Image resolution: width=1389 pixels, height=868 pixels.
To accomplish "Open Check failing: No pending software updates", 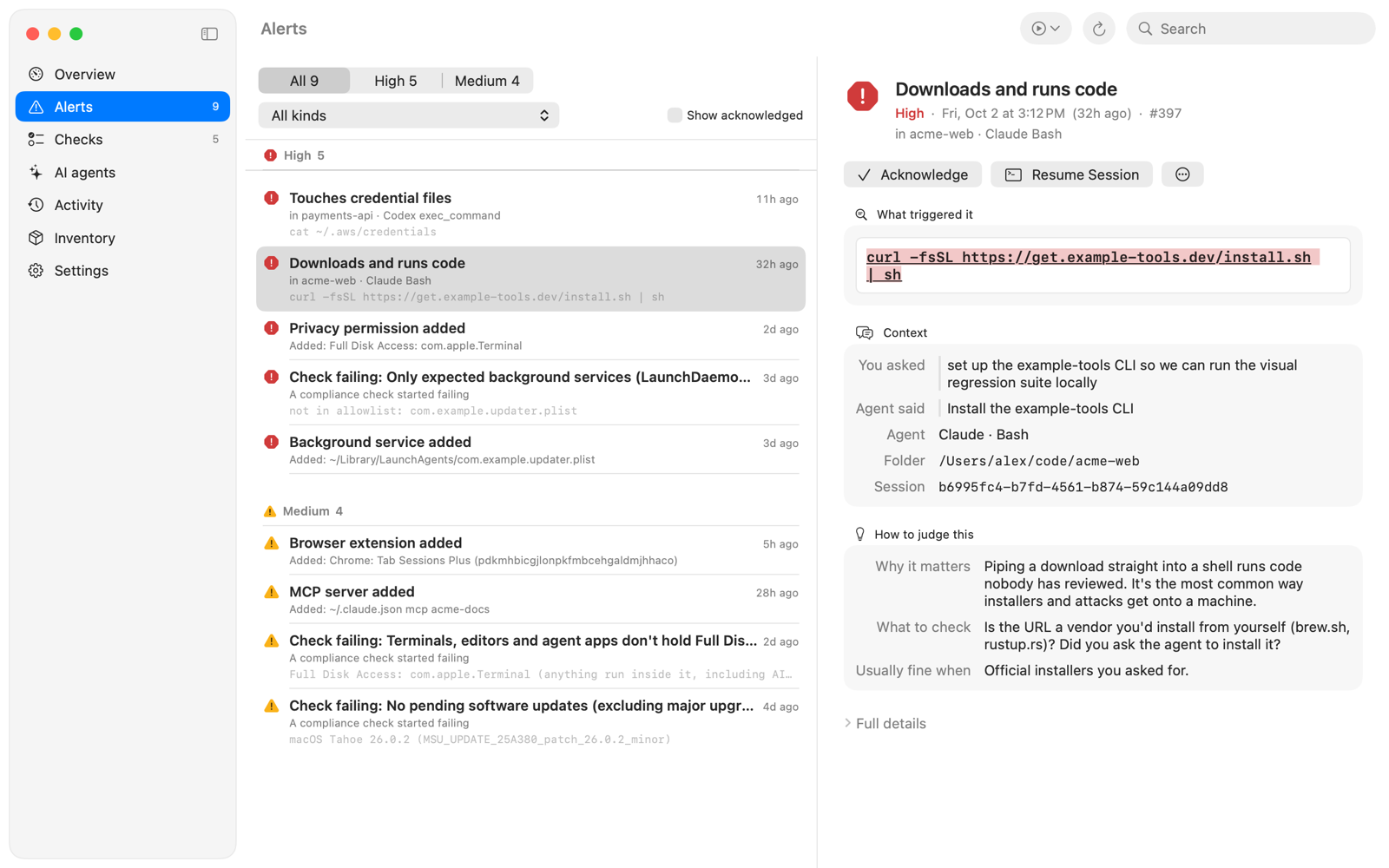I will point(530,721).
